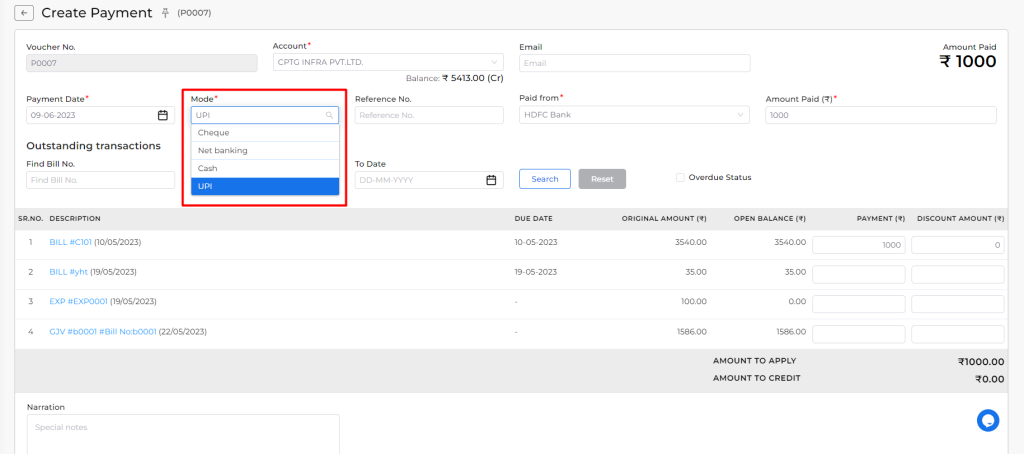The height and width of the screenshot is (454, 1024).
Task: Click the ₹1000.00 amount to apply value
Action: (981, 361)
